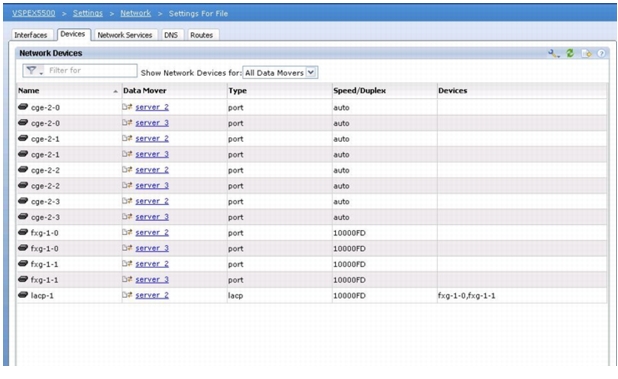Screen dimensions: 618x379
Task: Click device icon for cge-2-3 server_2 row
Action: point(23,201)
